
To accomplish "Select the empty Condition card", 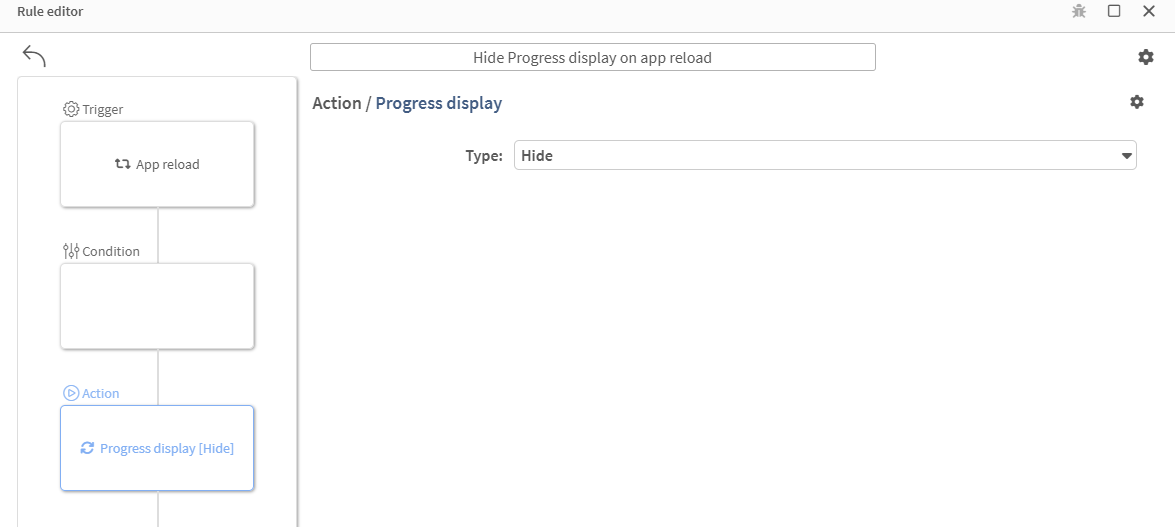I will point(157,306).
